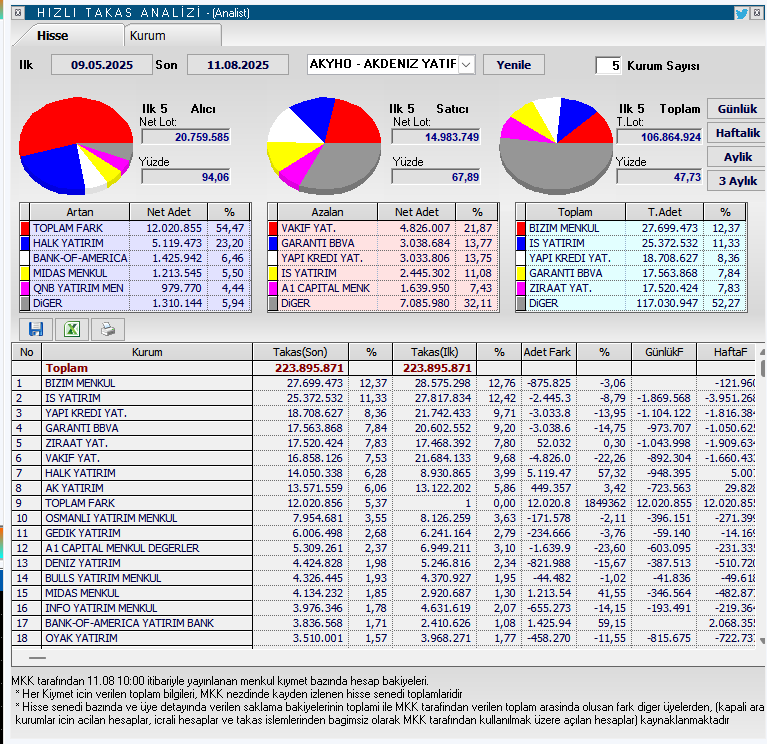The image size is (767, 744).
Task: Click BANK-OF-AMERICA in the Artan table
Action: [80, 258]
